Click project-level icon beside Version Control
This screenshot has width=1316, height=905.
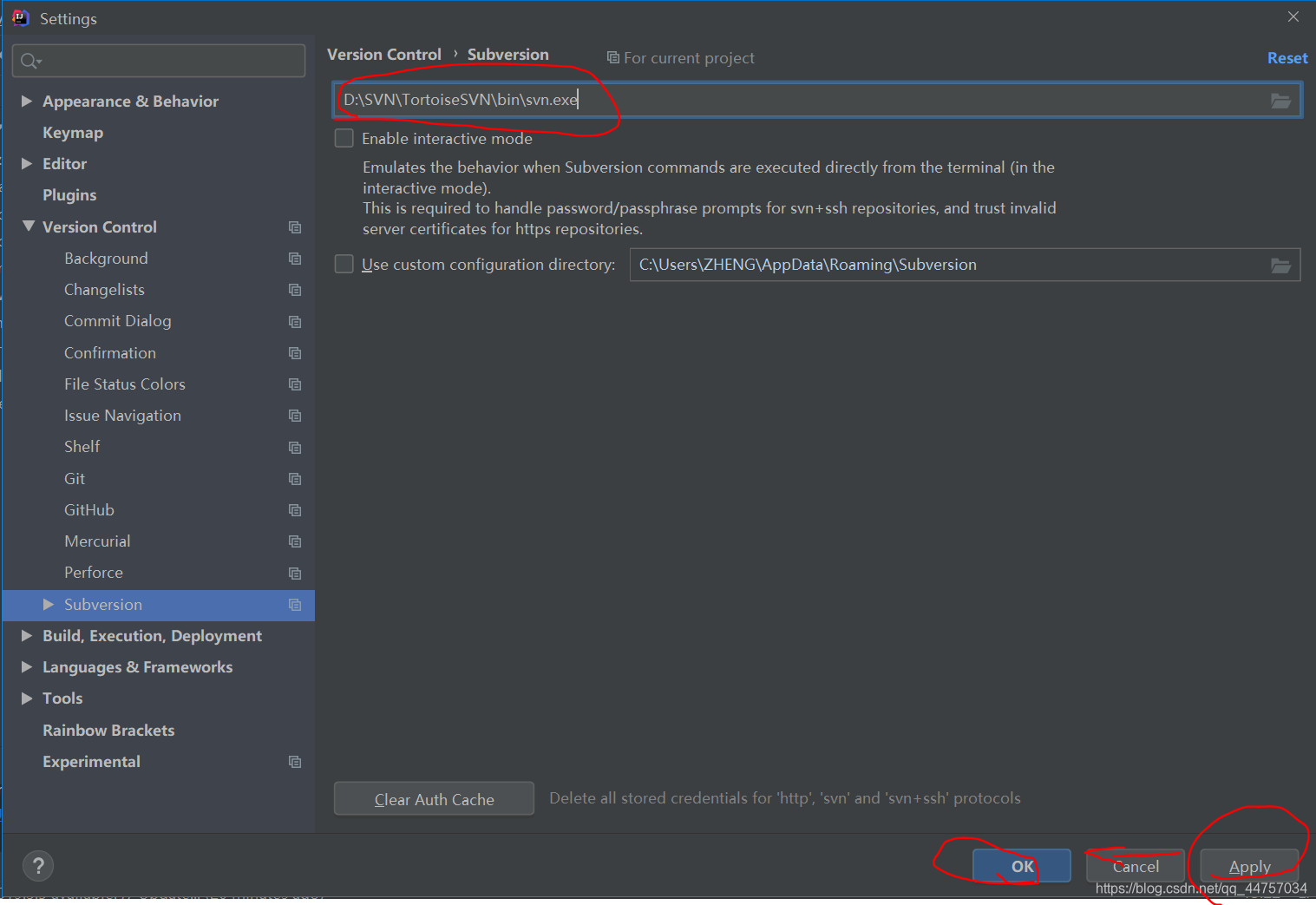click(x=295, y=227)
